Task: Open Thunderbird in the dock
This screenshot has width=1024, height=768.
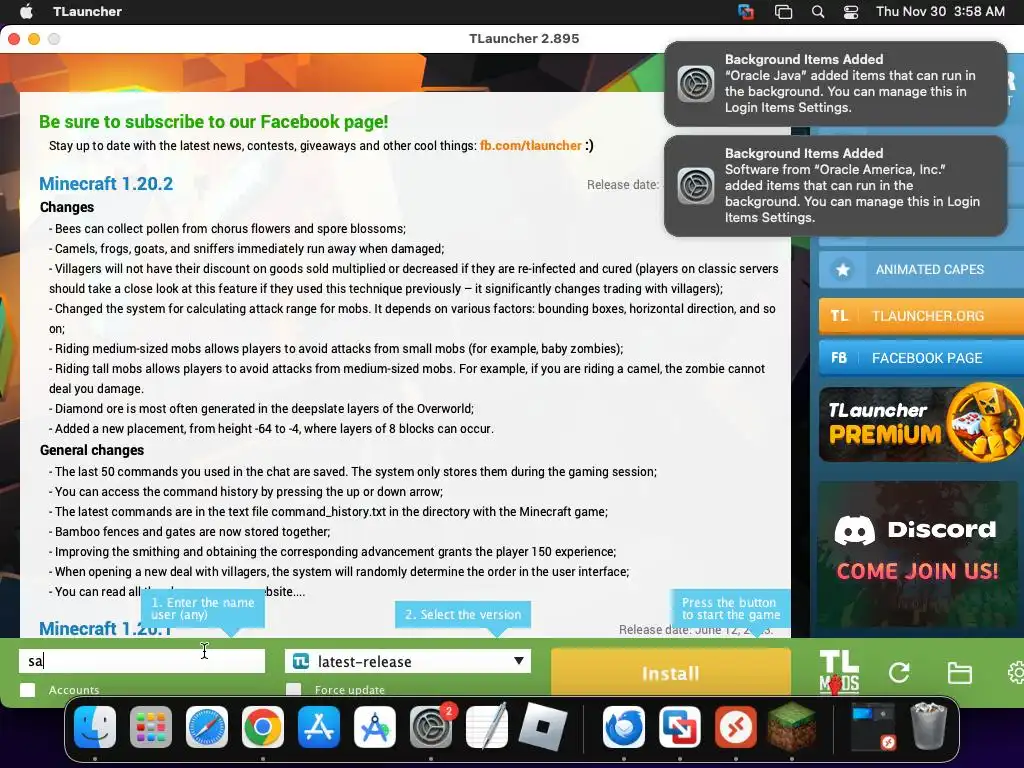Action: 624,727
